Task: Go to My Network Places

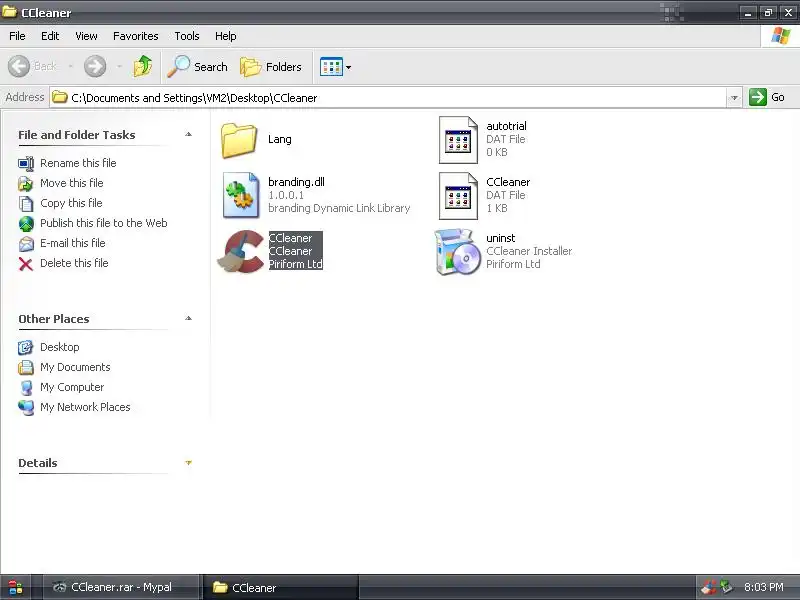Action: [85, 407]
